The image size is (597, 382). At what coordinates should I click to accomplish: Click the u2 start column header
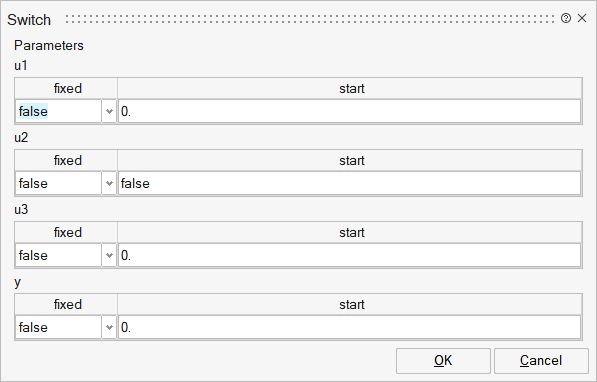point(350,160)
